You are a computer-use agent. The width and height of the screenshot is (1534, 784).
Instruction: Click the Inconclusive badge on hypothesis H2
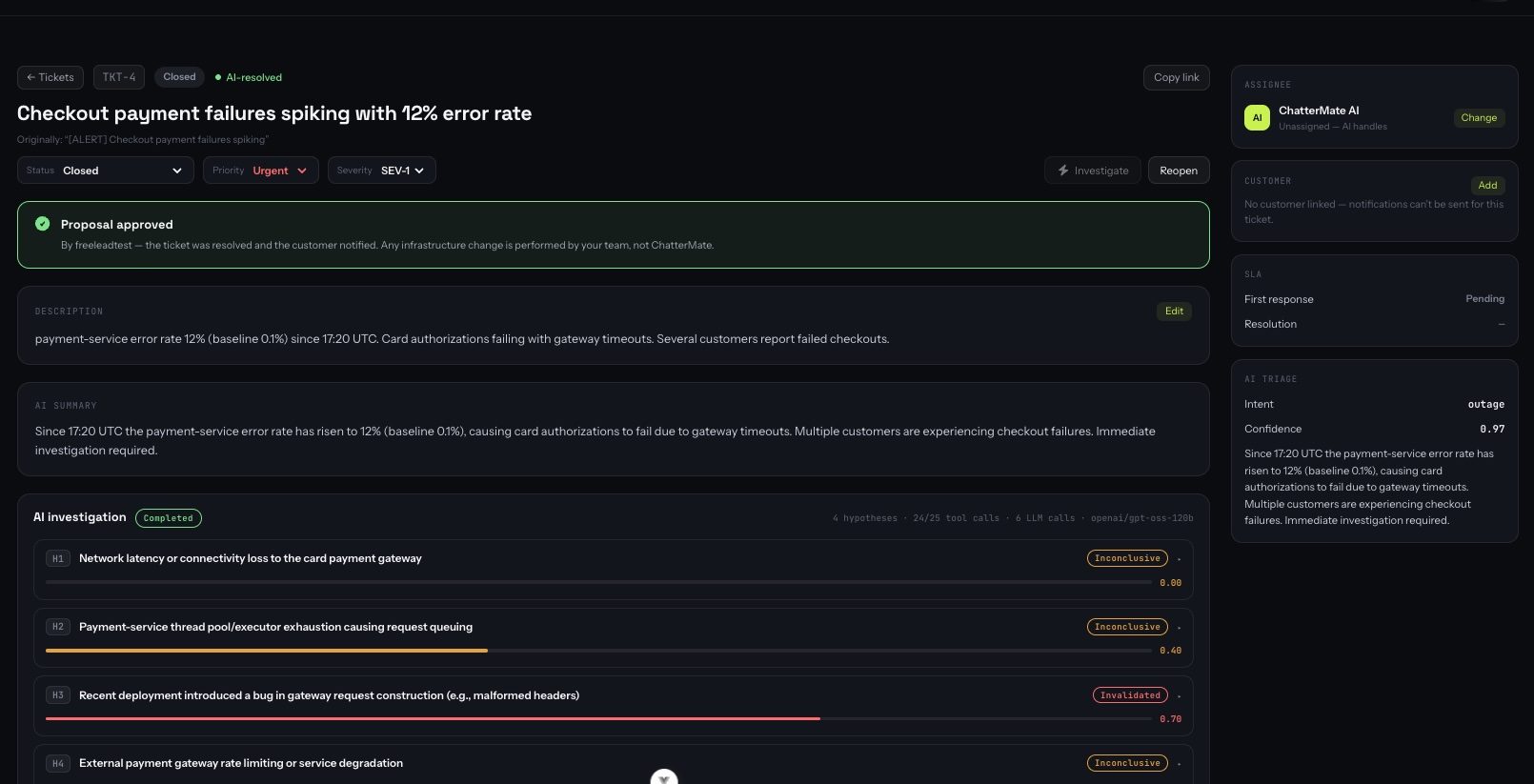pyautogui.click(x=1127, y=627)
